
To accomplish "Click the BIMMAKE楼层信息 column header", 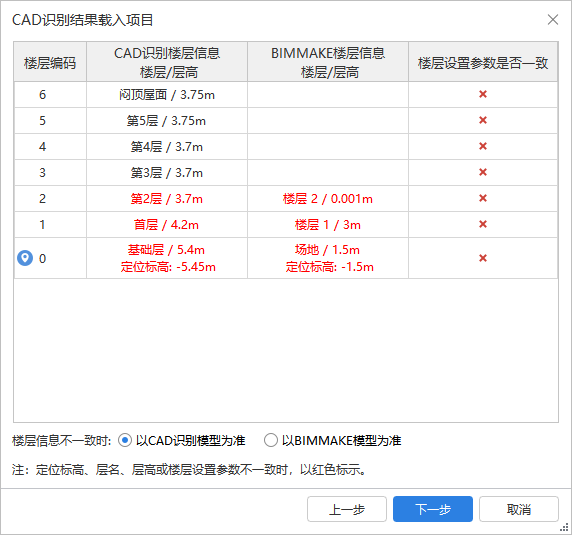I will 328,62.
